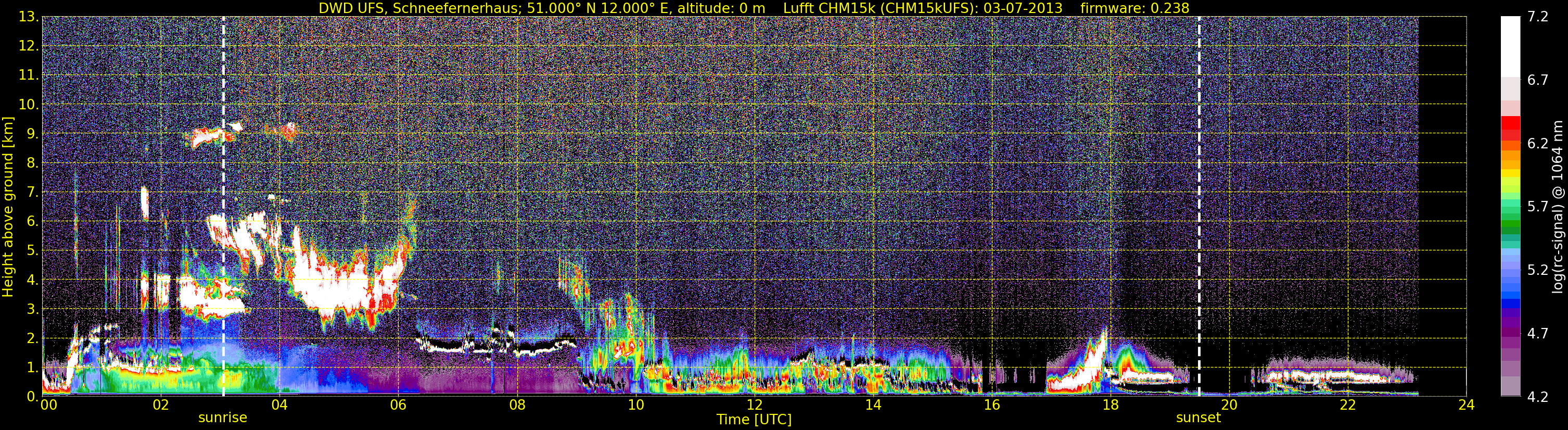Image resolution: width=1568 pixels, height=430 pixels.
Task: Click the colorbar value label '6.7'
Action: pos(1538,80)
